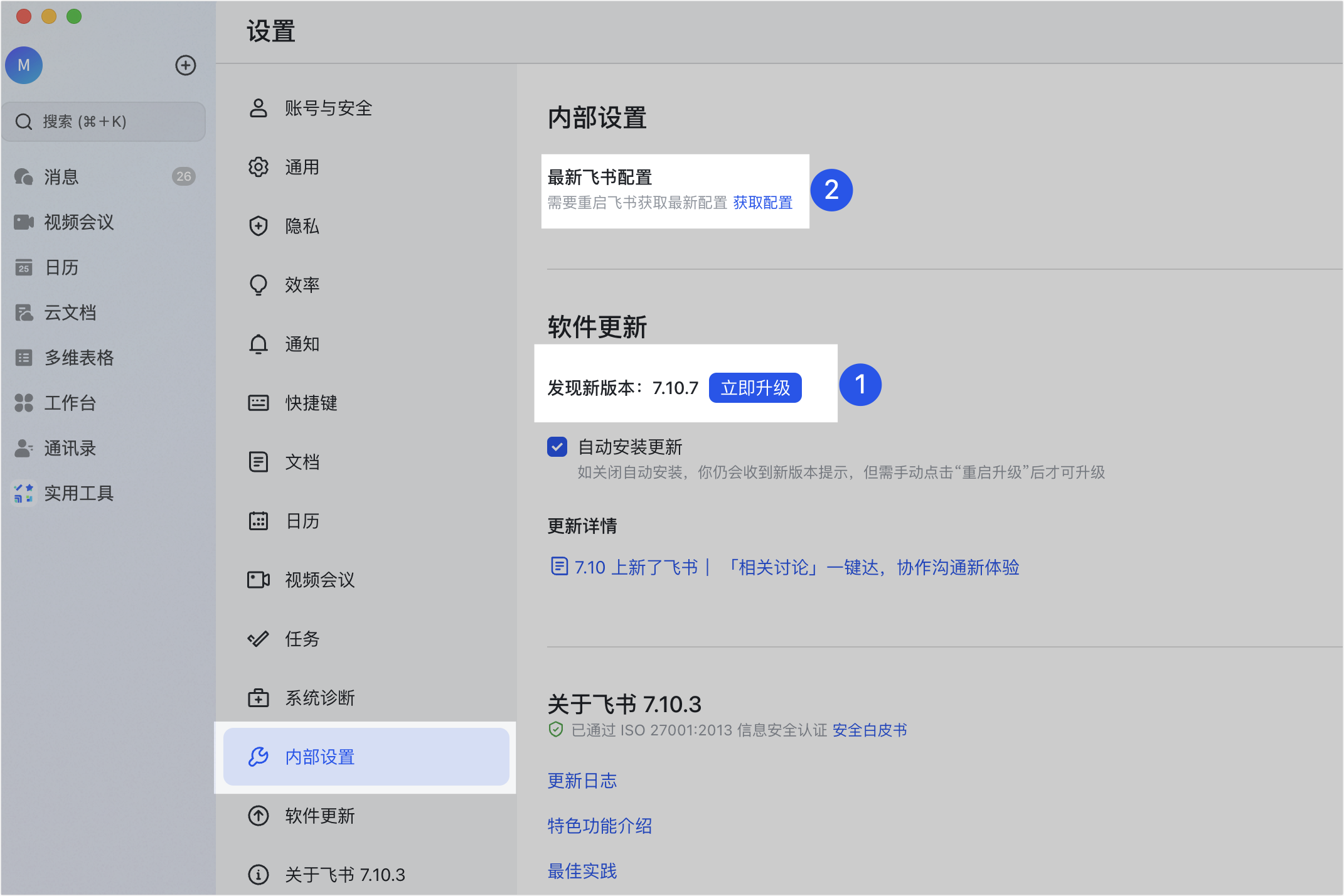Open 系统诊断 settings tab label

click(320, 698)
